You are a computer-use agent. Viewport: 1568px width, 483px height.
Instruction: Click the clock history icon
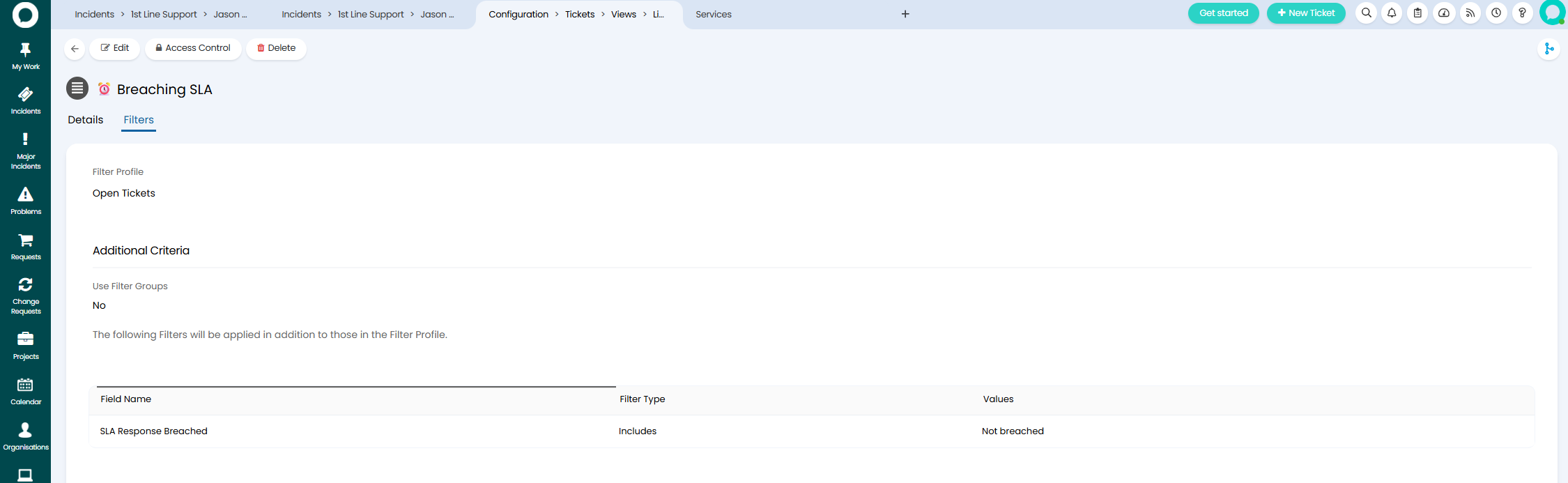pyautogui.click(x=1496, y=13)
